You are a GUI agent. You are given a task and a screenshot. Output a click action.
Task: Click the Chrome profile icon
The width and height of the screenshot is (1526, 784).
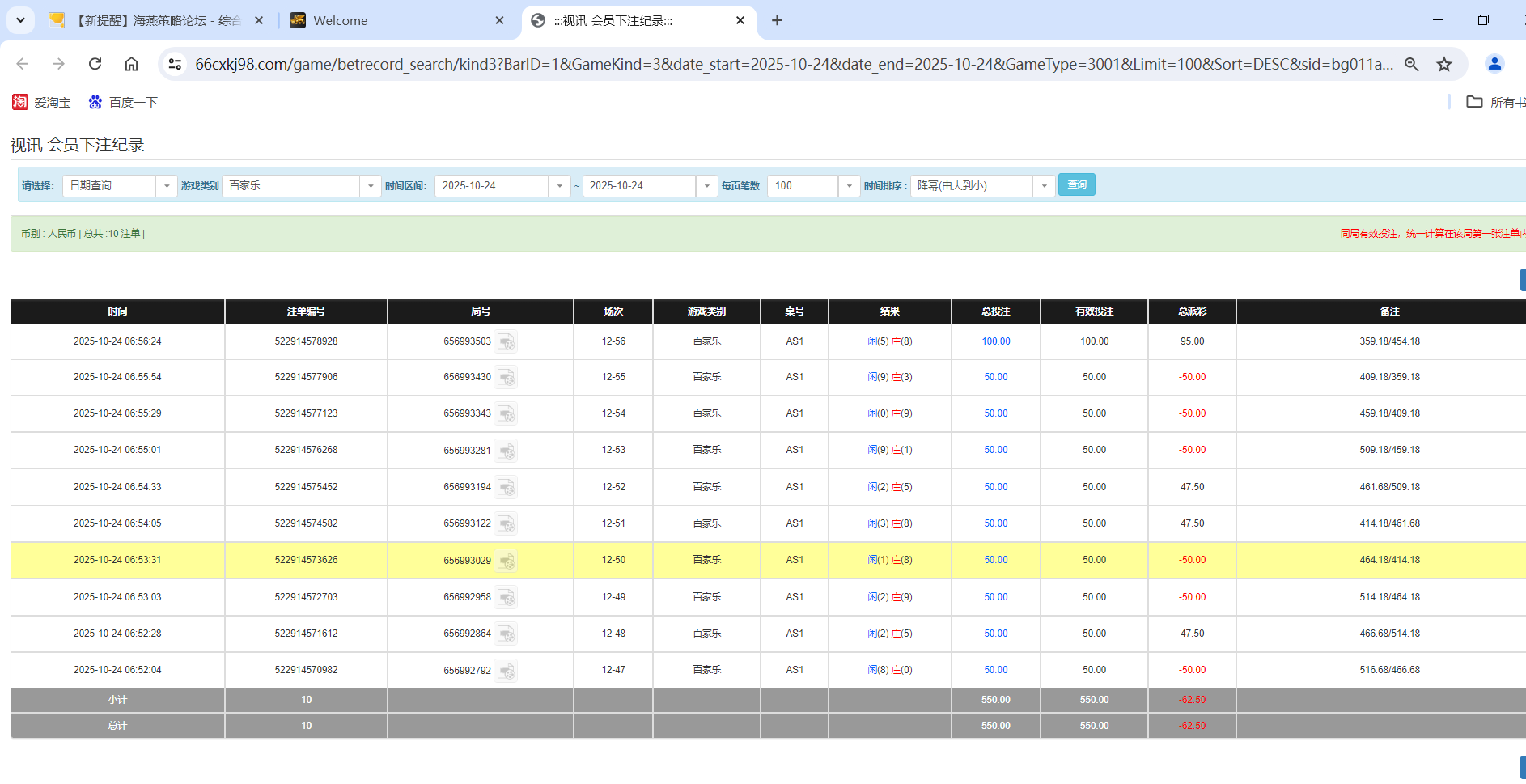pyautogui.click(x=1494, y=64)
